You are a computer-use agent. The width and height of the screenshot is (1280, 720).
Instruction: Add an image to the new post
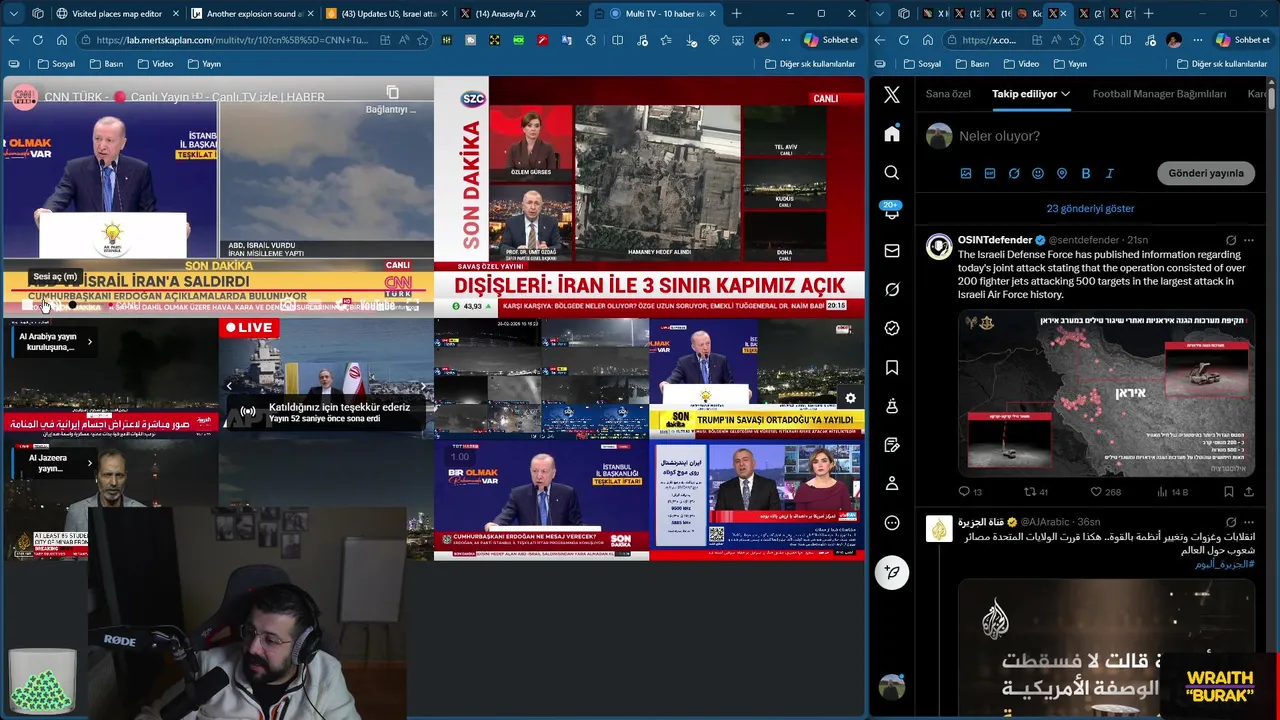coord(966,173)
